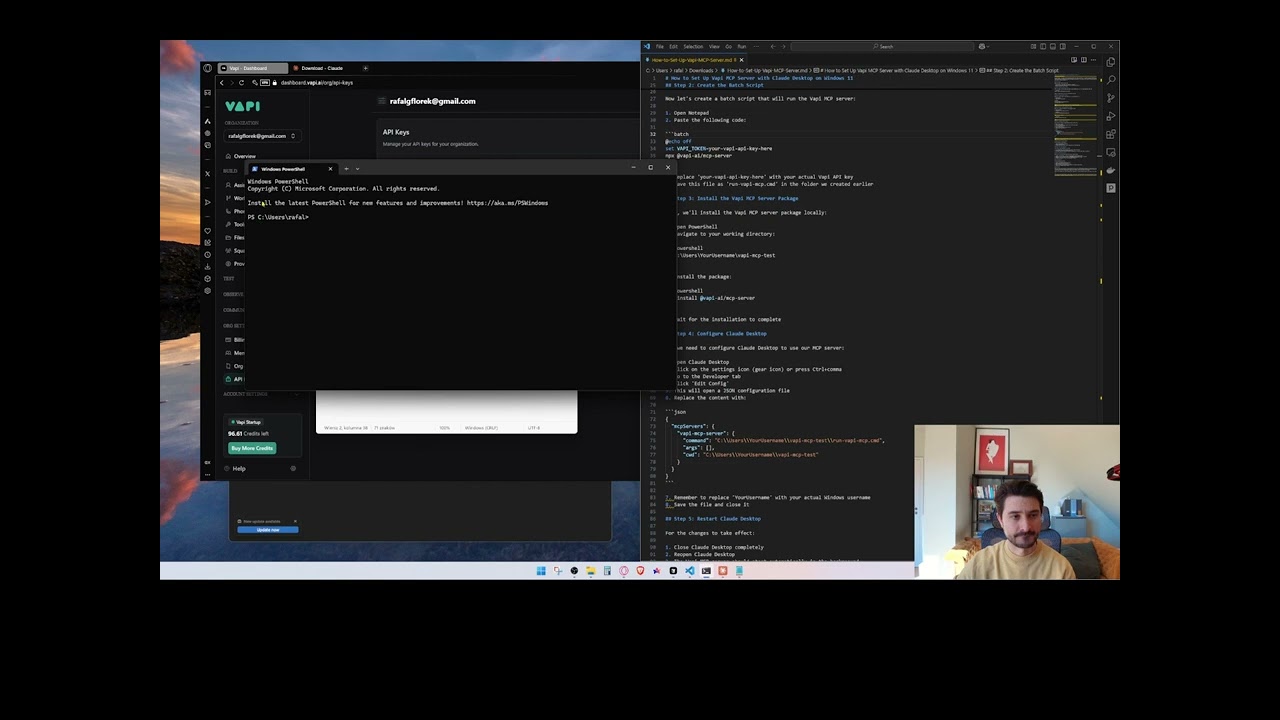Open Overview in Vapi sidebar

click(x=238, y=157)
